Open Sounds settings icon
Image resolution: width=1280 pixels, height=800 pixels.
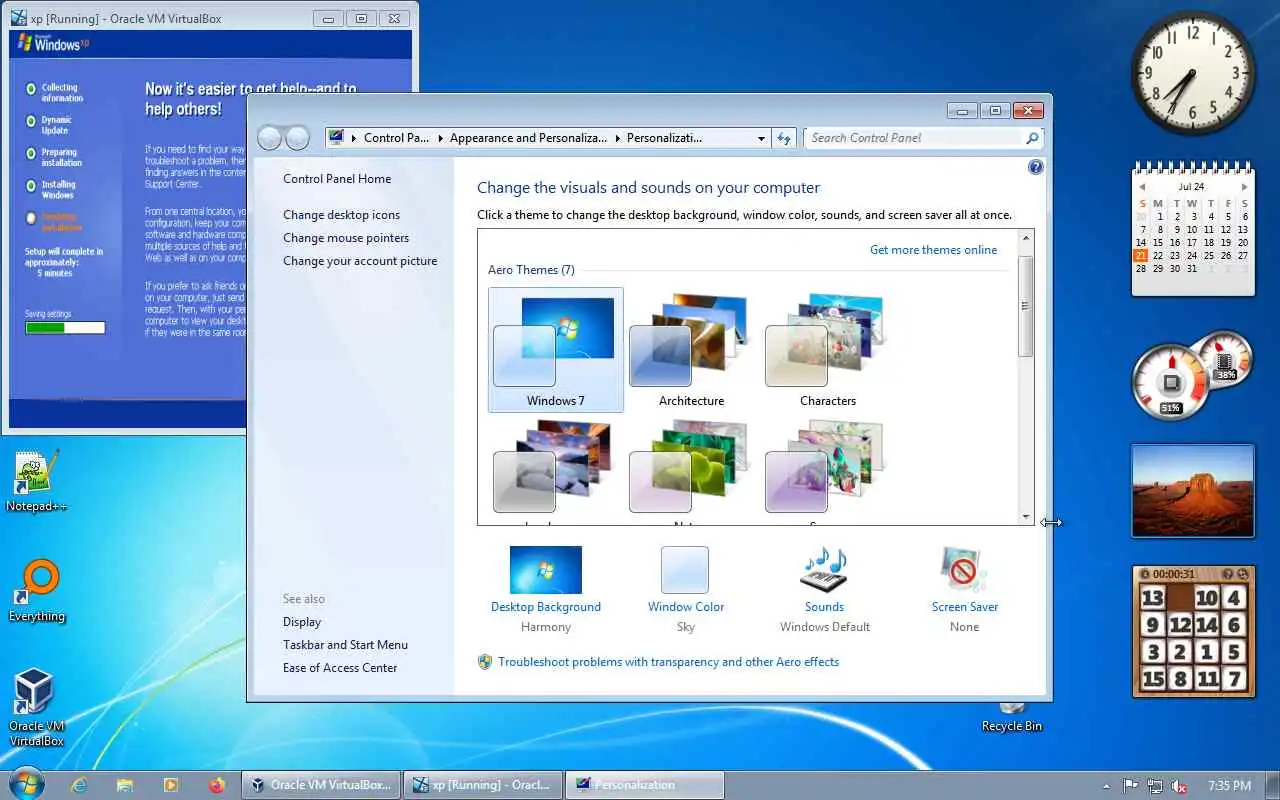(824, 570)
